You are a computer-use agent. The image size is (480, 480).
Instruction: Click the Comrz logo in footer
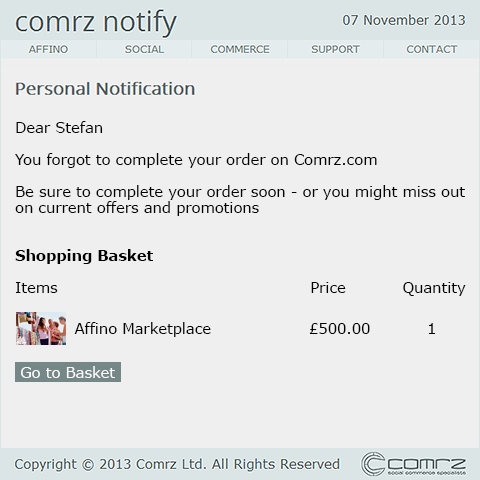coord(413,464)
